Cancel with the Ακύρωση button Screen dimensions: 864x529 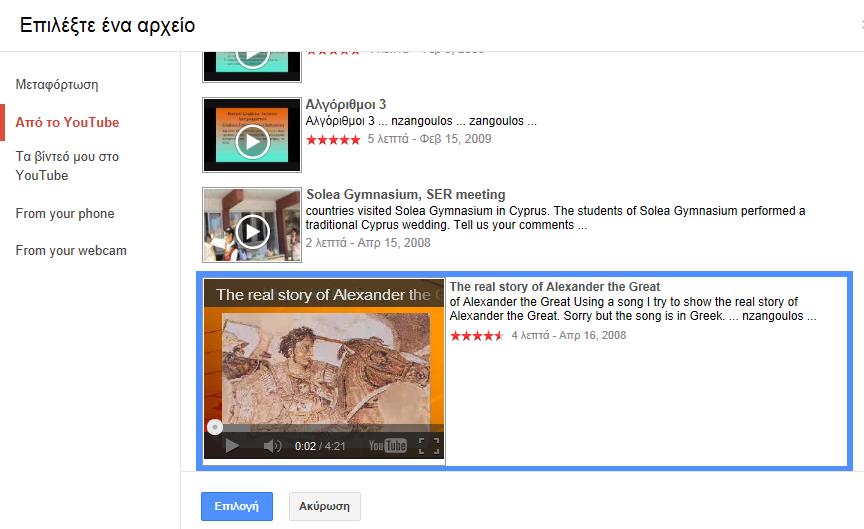click(x=325, y=506)
